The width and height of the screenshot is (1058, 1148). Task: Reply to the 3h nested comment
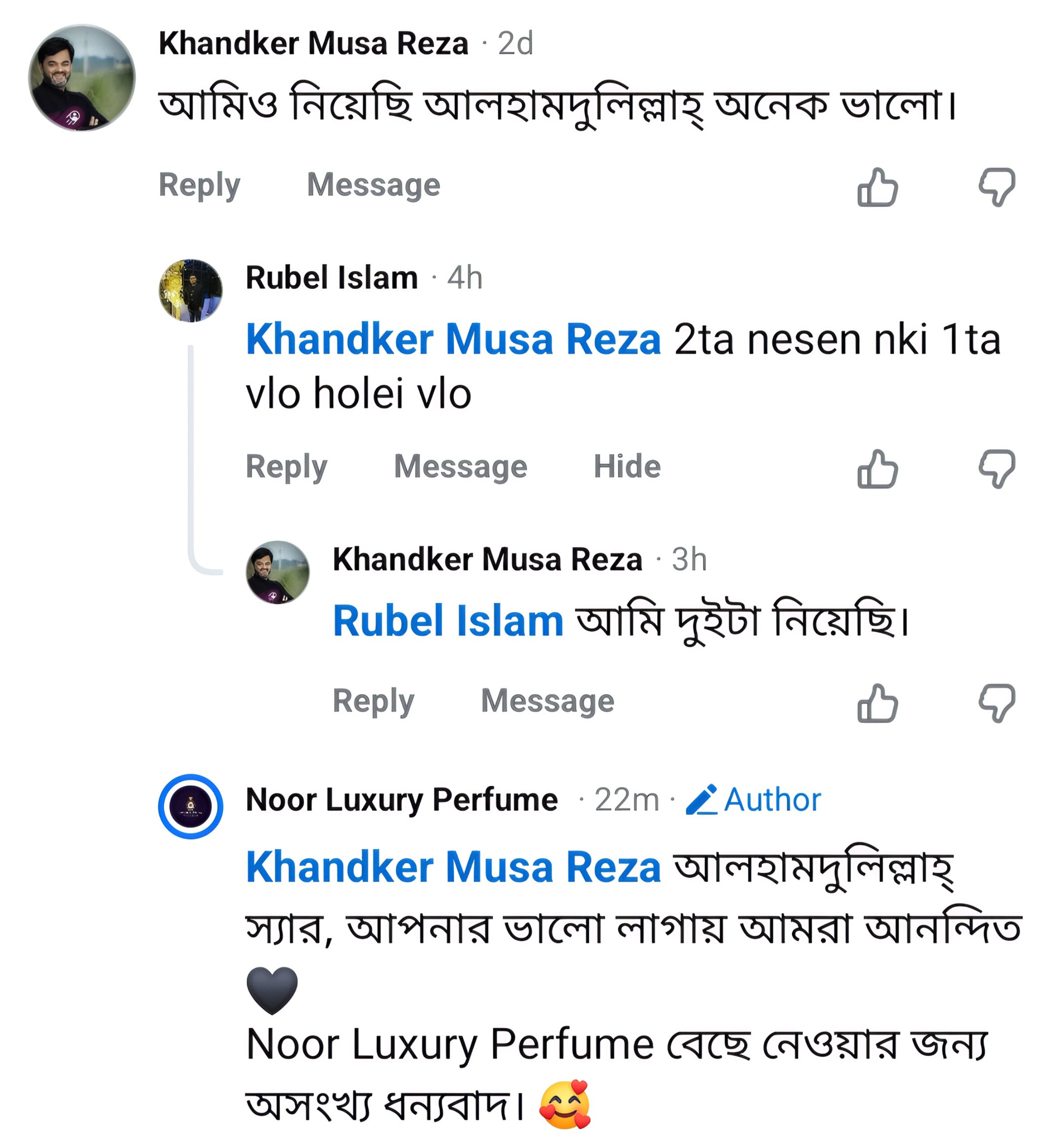pyautogui.click(x=373, y=701)
